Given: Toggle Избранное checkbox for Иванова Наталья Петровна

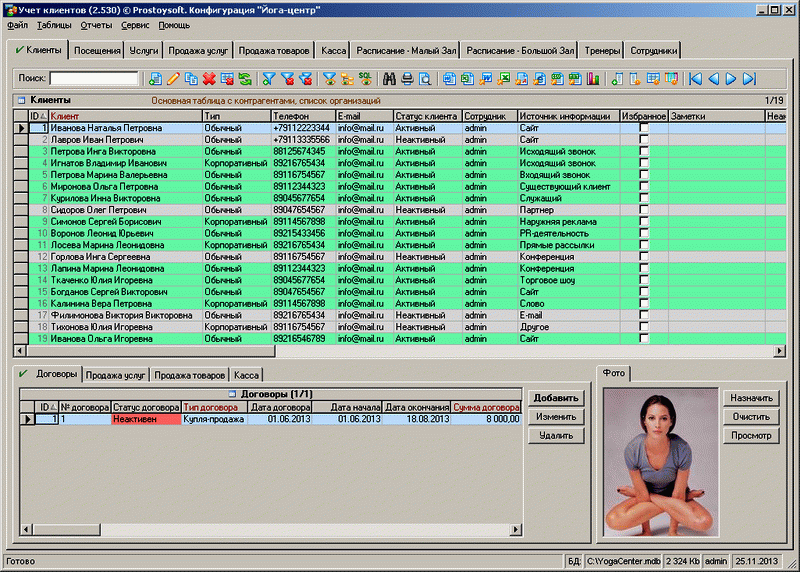Looking at the screenshot, I should pyautogui.click(x=644, y=128).
